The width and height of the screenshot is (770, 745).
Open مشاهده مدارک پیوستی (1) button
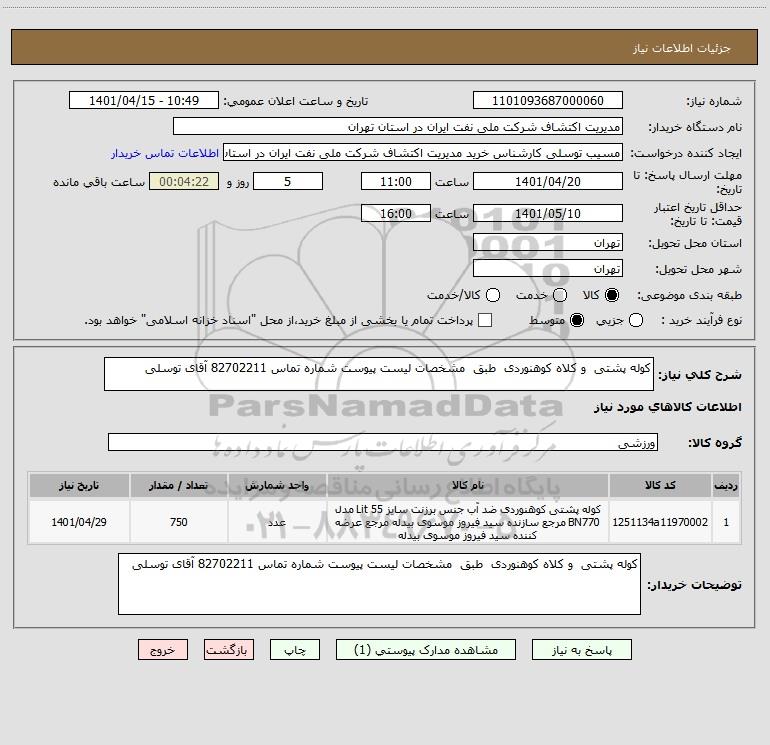point(426,650)
